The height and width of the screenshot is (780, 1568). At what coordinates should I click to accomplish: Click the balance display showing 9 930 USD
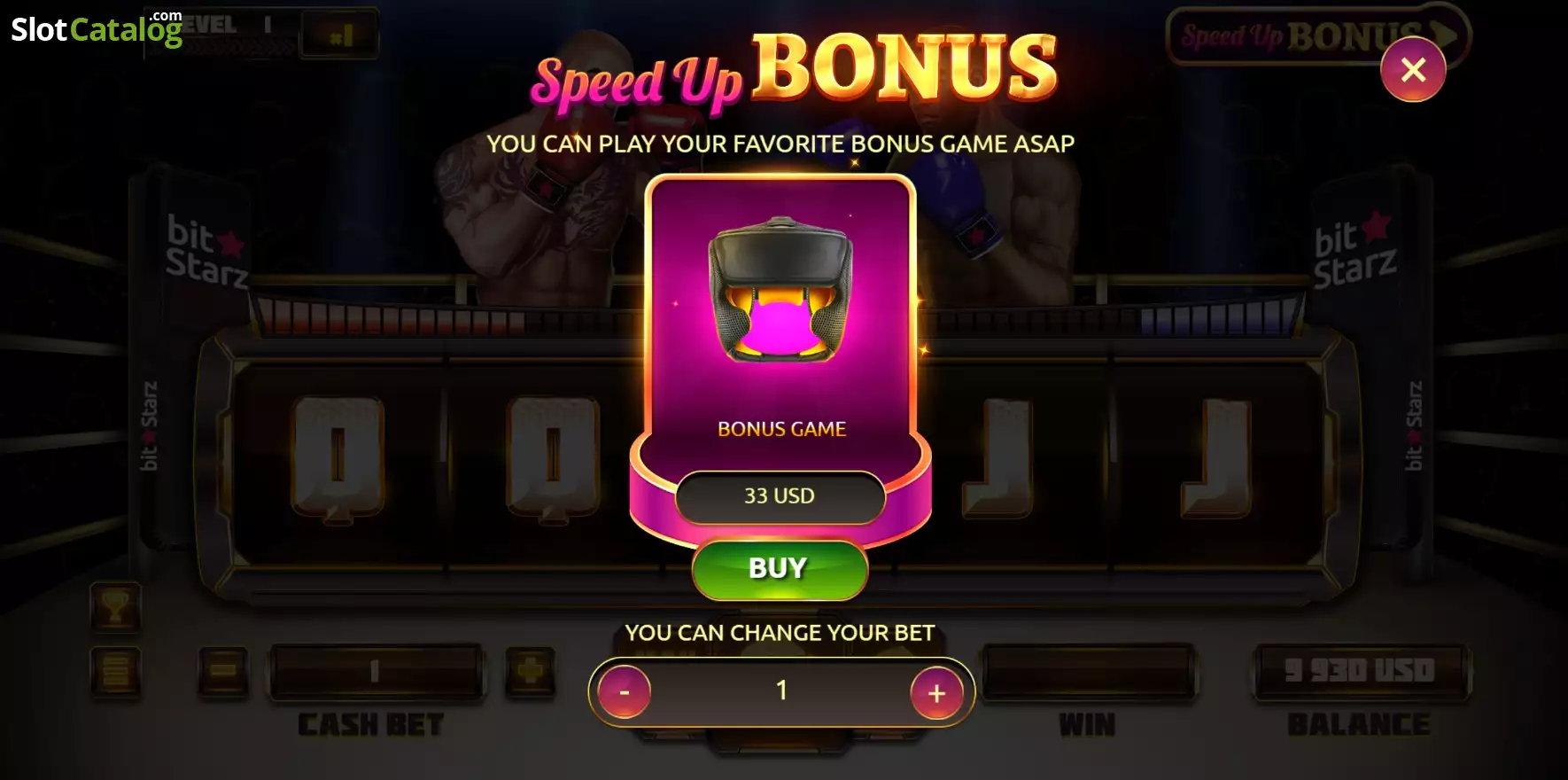tap(1360, 671)
